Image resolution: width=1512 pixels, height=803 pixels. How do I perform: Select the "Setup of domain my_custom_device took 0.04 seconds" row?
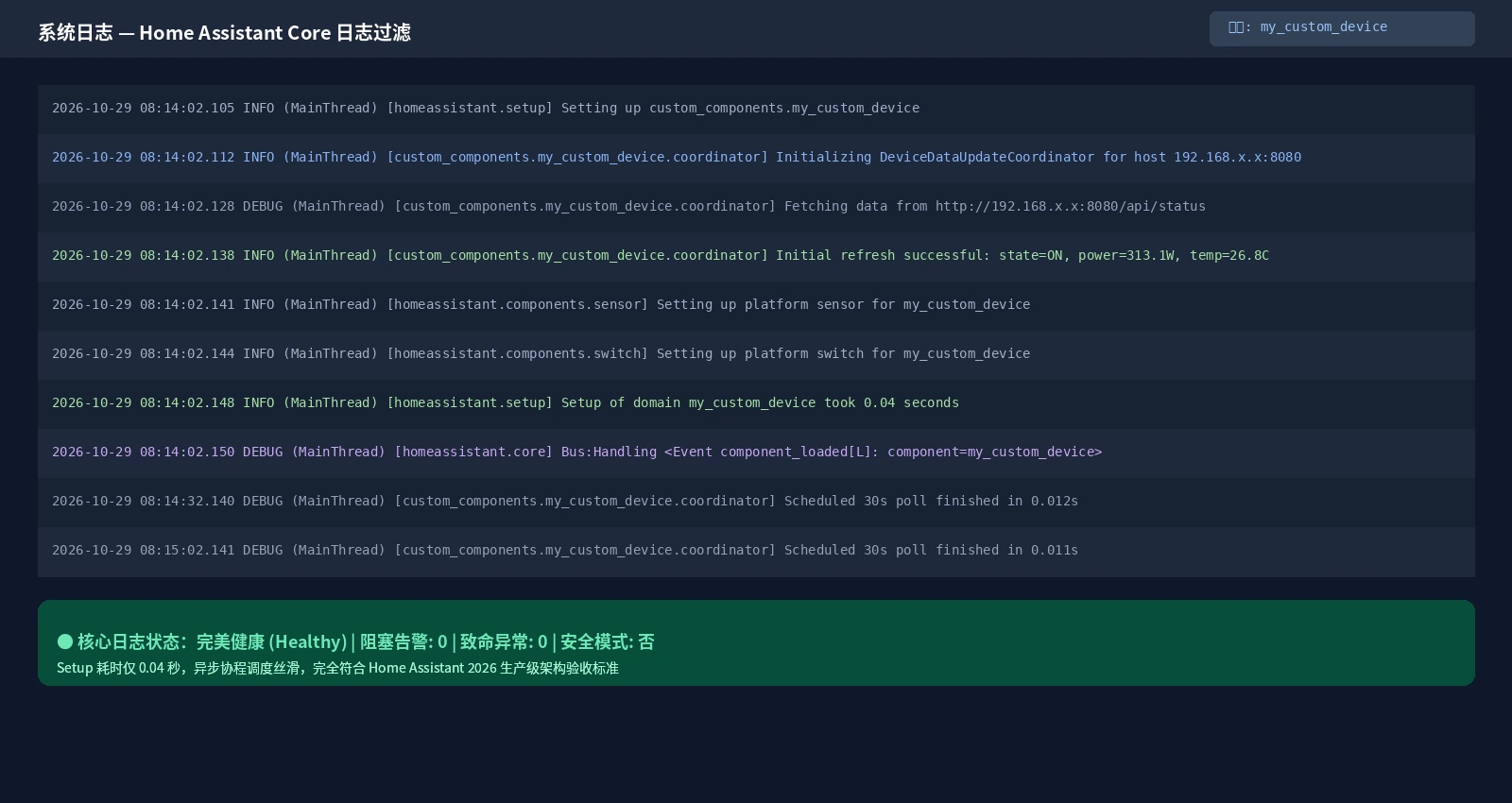pyautogui.click(x=756, y=403)
